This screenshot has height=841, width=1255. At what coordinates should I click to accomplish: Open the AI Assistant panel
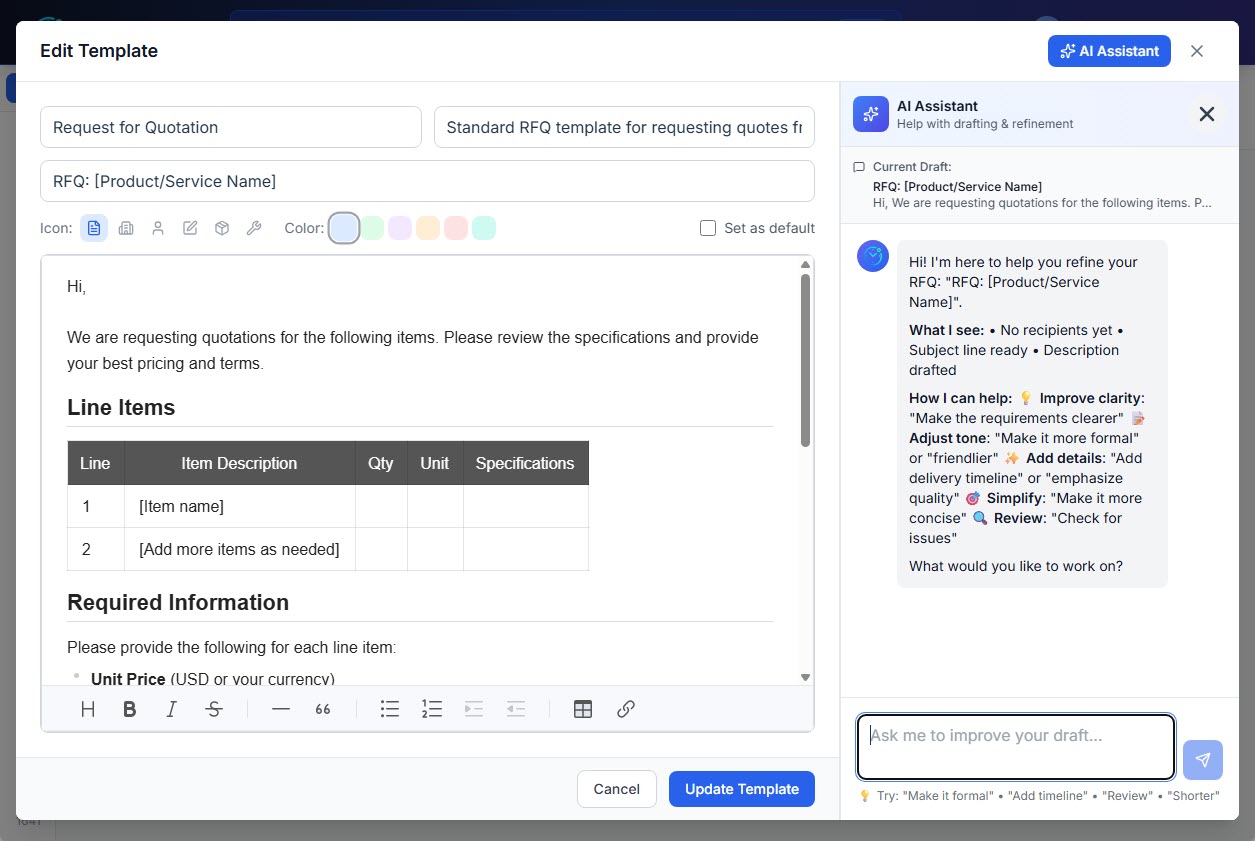point(1109,50)
